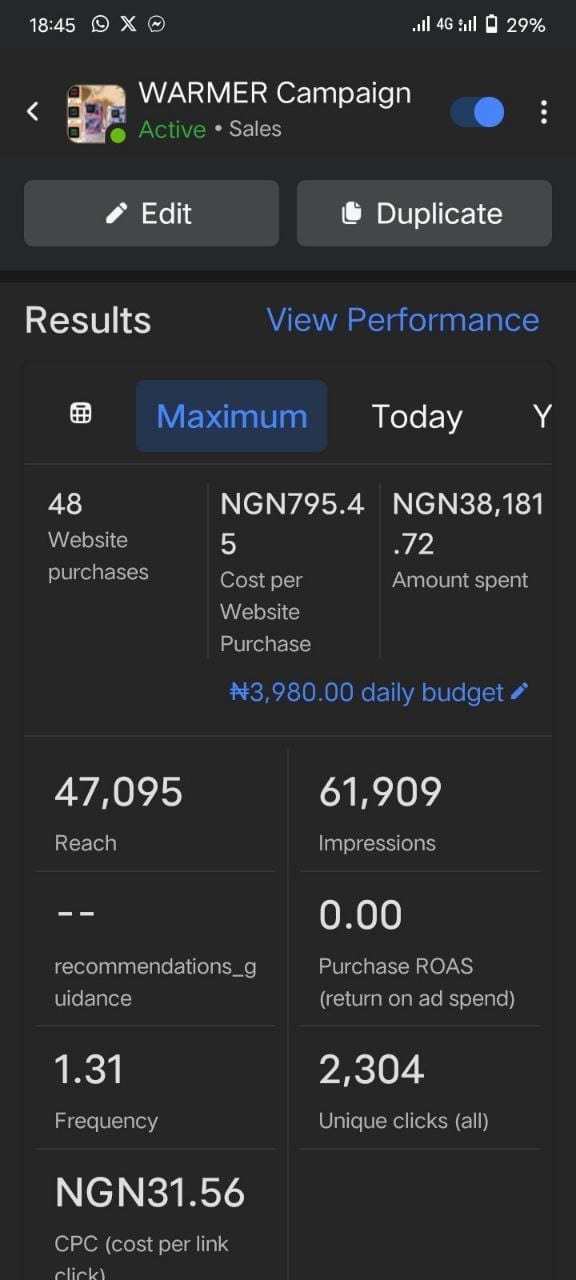576x1280 pixels.
Task: Tap the WARMER Campaign thumbnail image
Action: (96, 114)
